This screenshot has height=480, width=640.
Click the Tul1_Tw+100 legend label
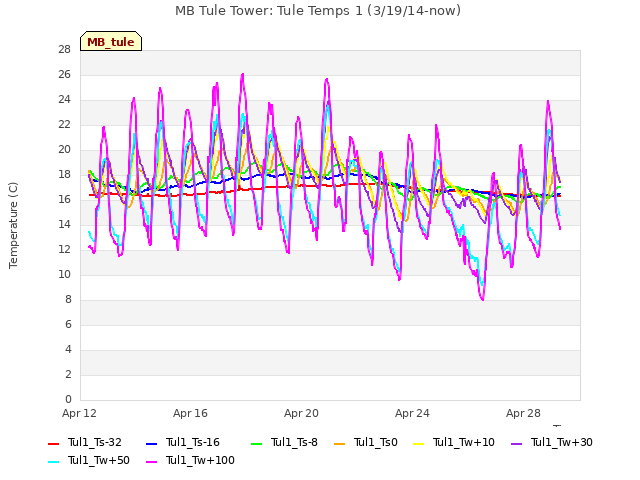[200, 460]
